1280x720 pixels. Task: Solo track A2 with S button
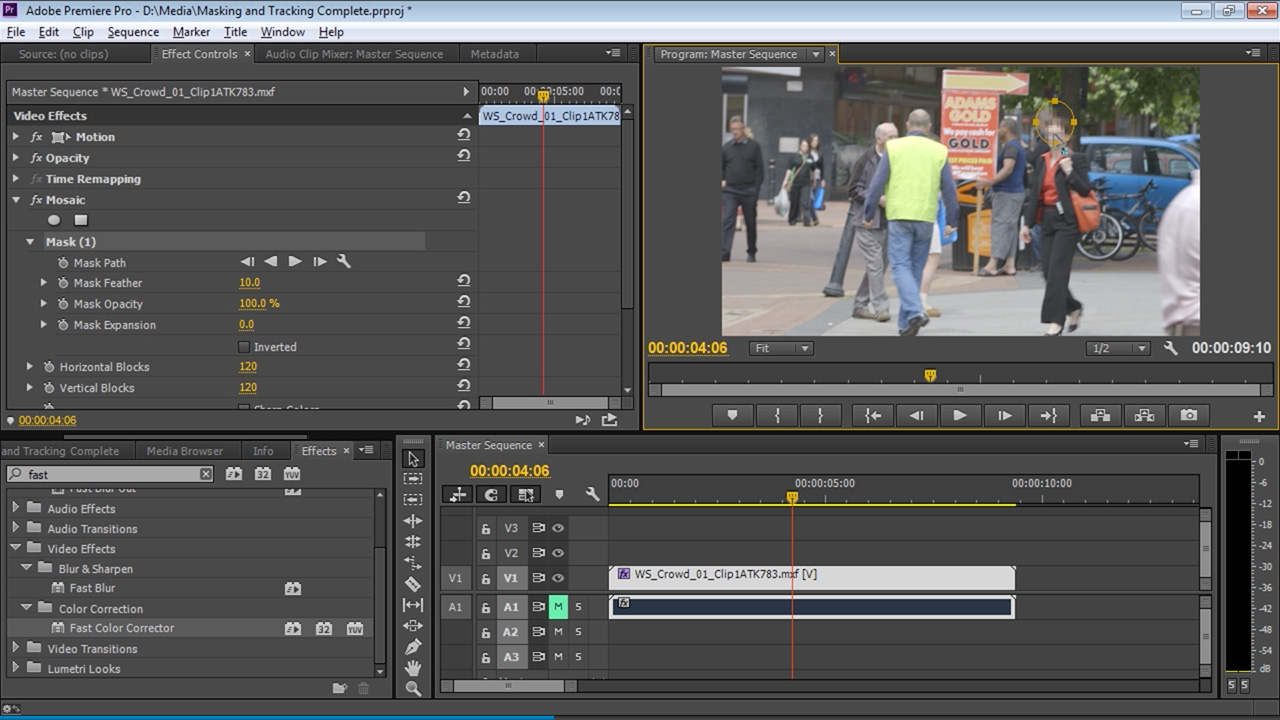point(578,632)
